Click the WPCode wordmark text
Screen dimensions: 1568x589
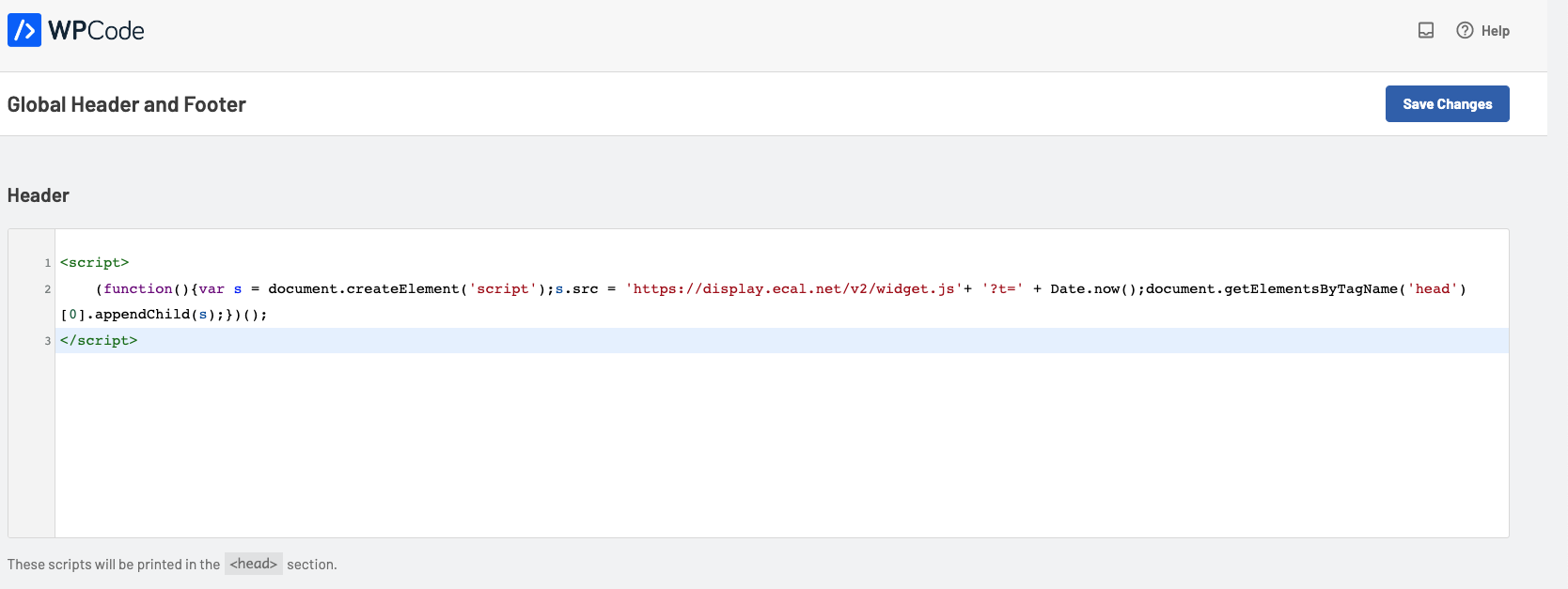click(x=97, y=31)
